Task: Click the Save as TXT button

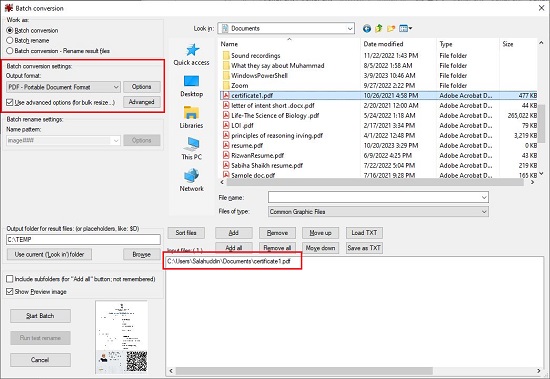Action: (364, 248)
